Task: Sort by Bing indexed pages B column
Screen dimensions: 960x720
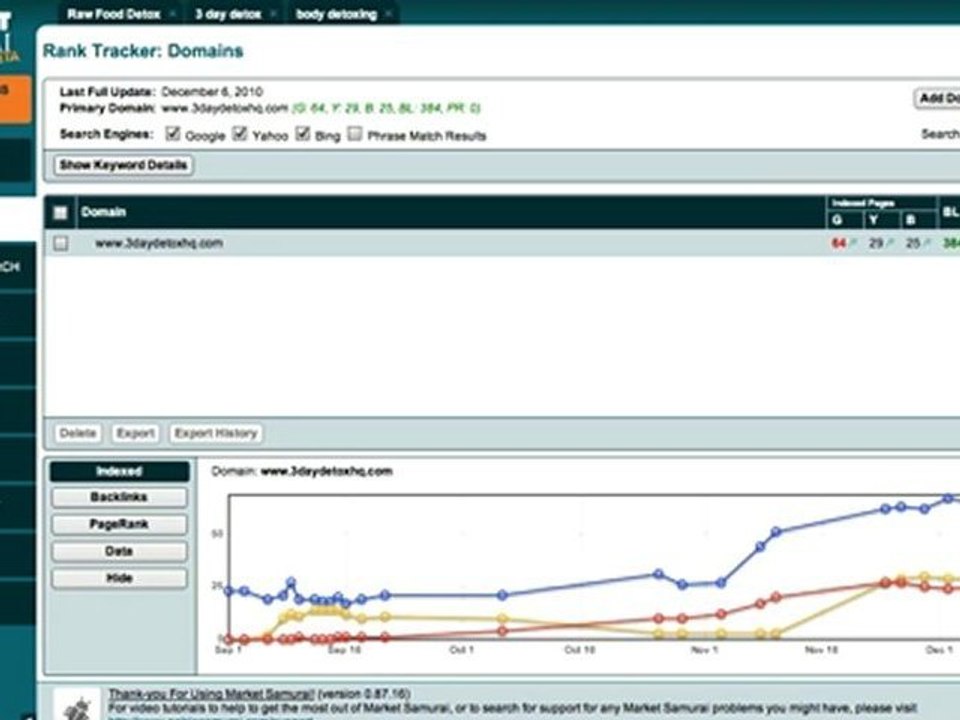Action: point(910,220)
